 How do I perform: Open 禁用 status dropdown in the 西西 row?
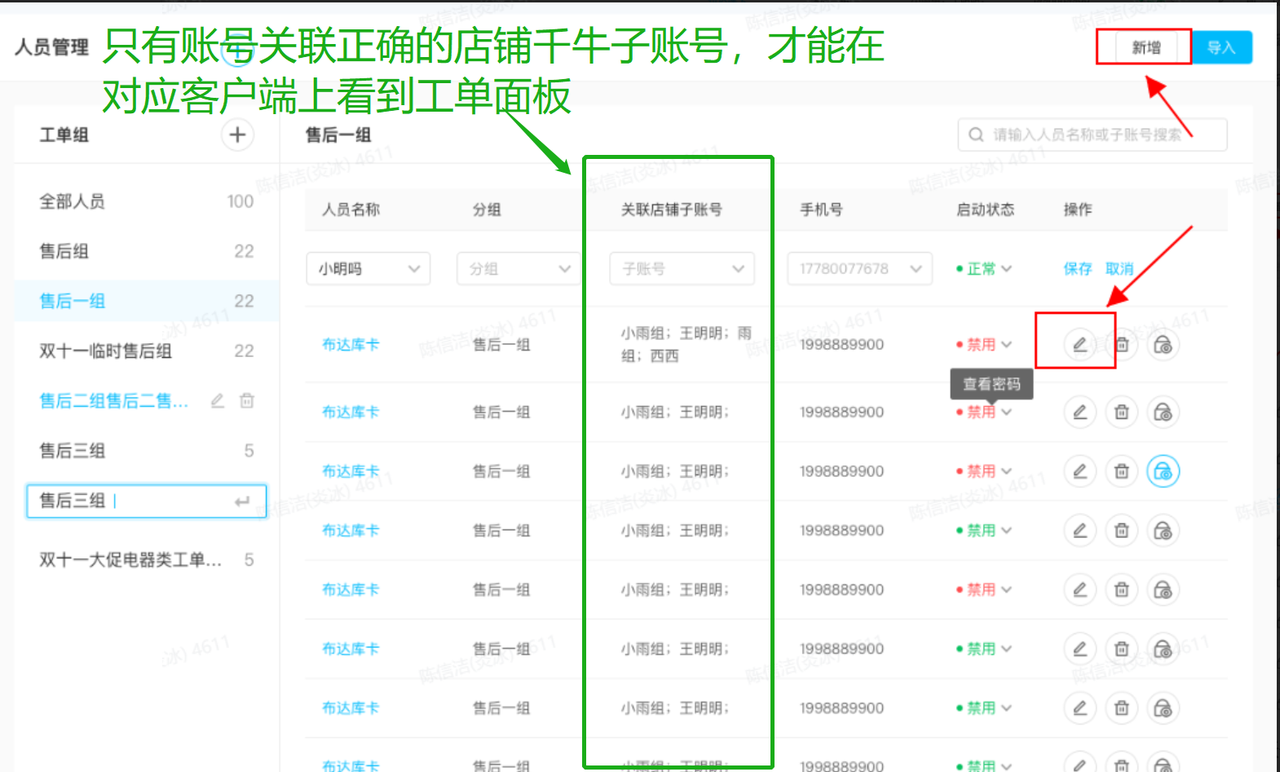point(984,345)
